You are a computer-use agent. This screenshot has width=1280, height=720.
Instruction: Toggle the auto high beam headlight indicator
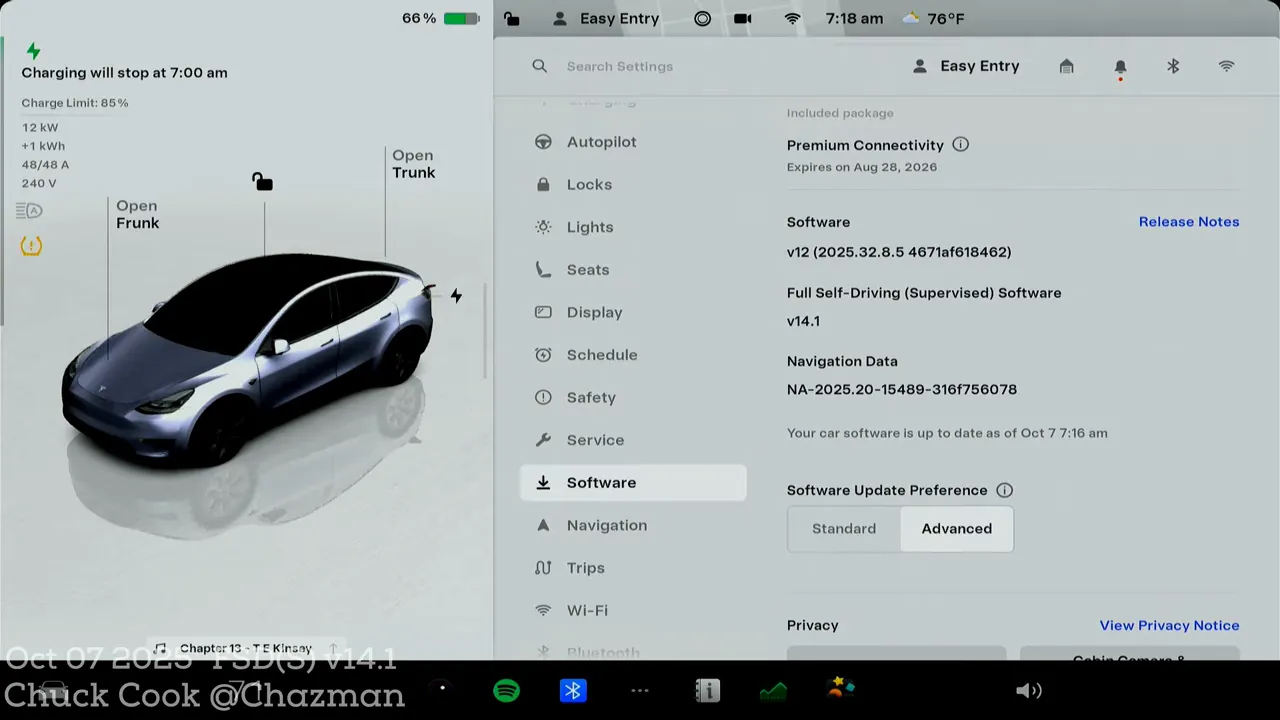[x=30, y=211]
